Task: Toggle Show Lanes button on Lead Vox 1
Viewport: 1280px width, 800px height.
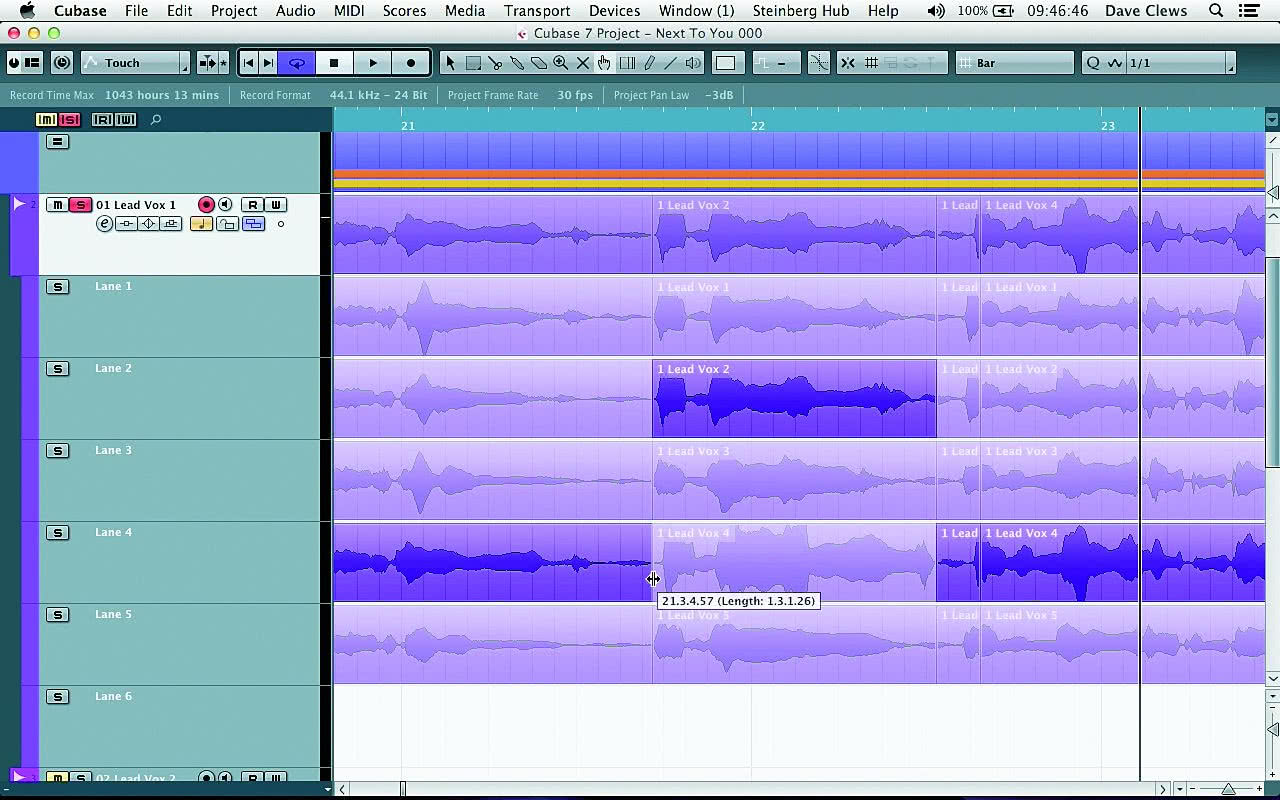Action: [254, 224]
